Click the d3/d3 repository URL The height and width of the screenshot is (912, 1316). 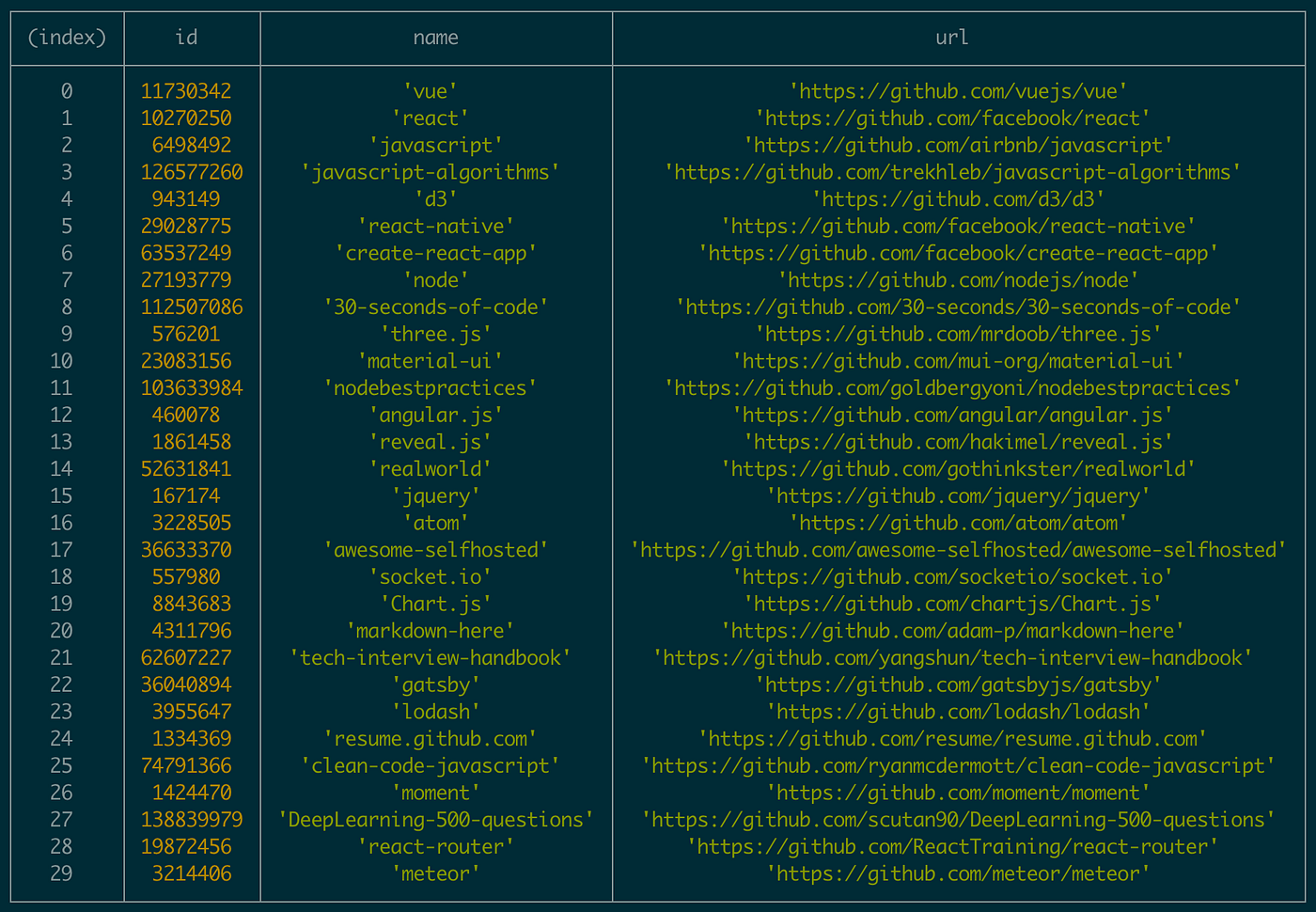pos(952,199)
